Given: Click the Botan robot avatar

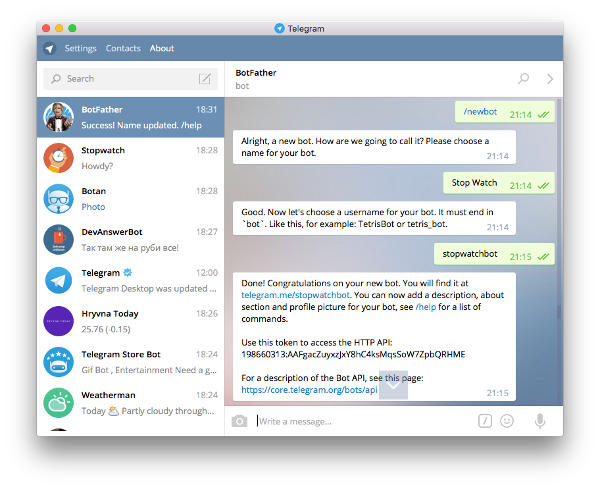Looking at the screenshot, I should [x=59, y=199].
